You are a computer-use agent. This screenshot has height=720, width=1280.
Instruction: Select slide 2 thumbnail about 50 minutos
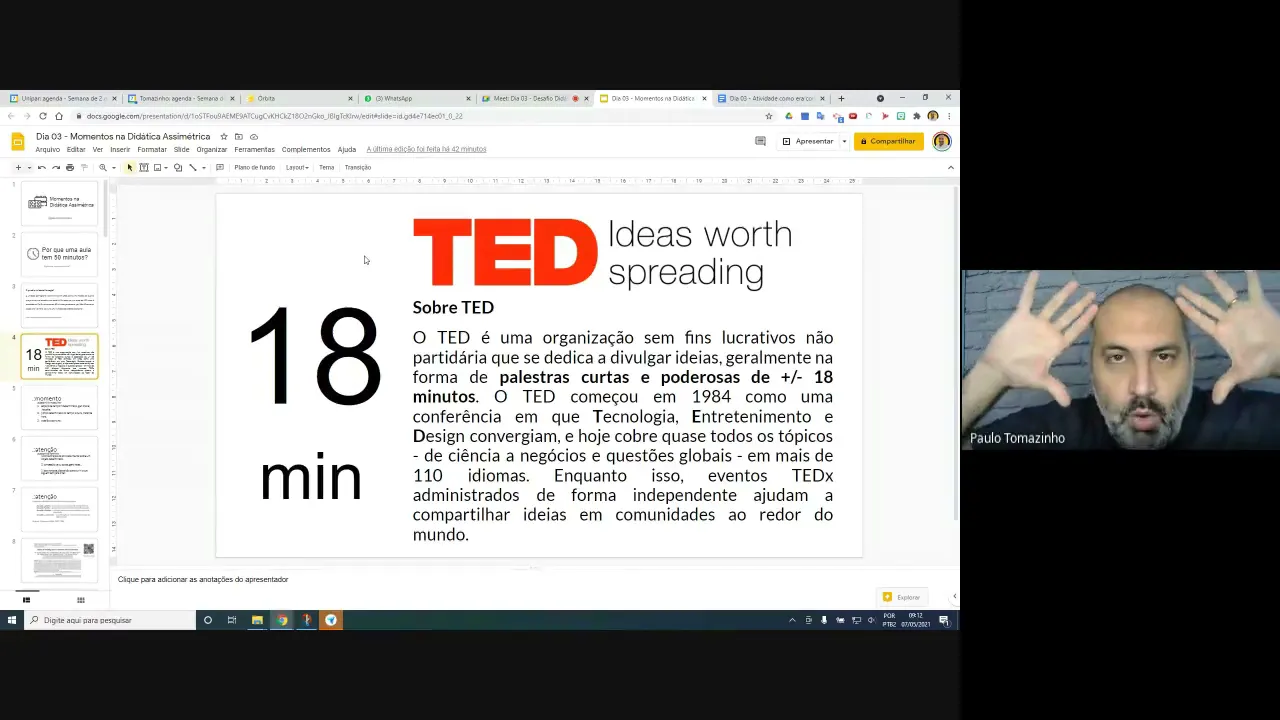[x=60, y=254]
